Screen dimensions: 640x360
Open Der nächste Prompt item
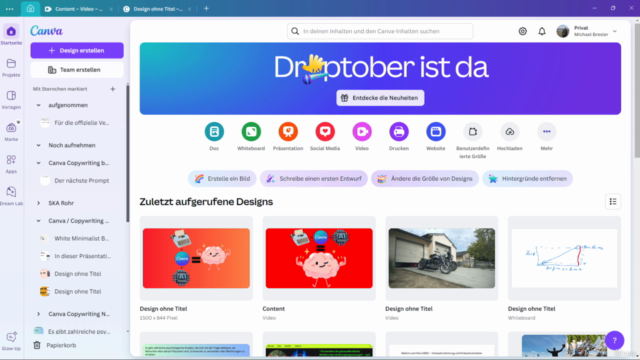[75, 180]
